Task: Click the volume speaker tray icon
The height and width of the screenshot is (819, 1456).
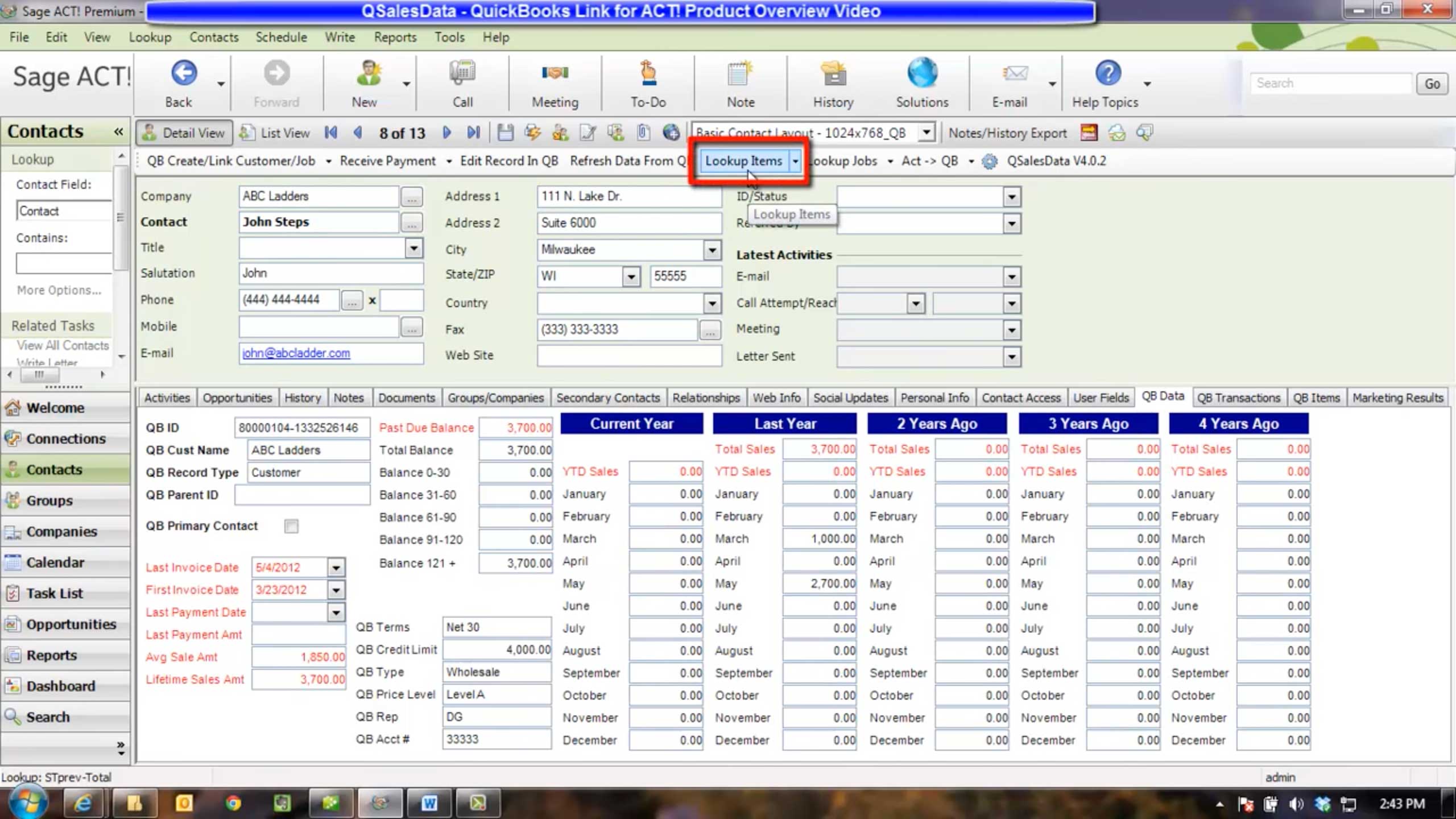Action: point(1296,804)
